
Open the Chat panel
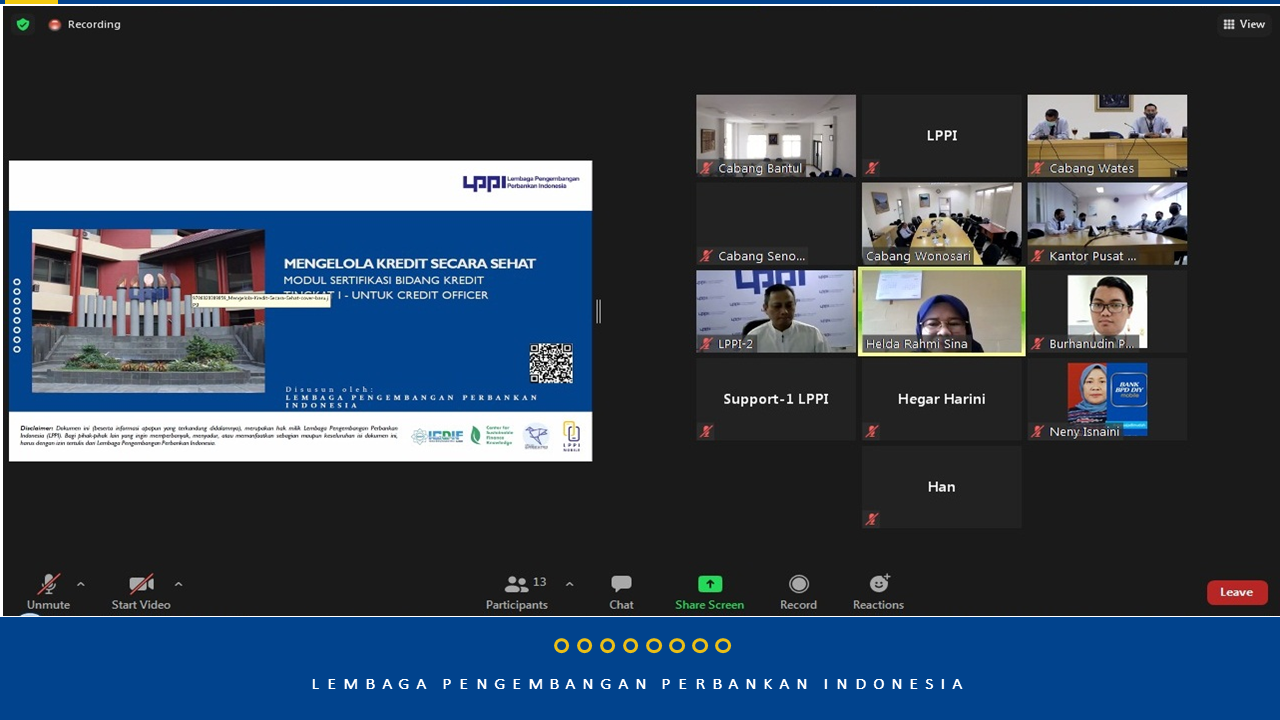621,592
